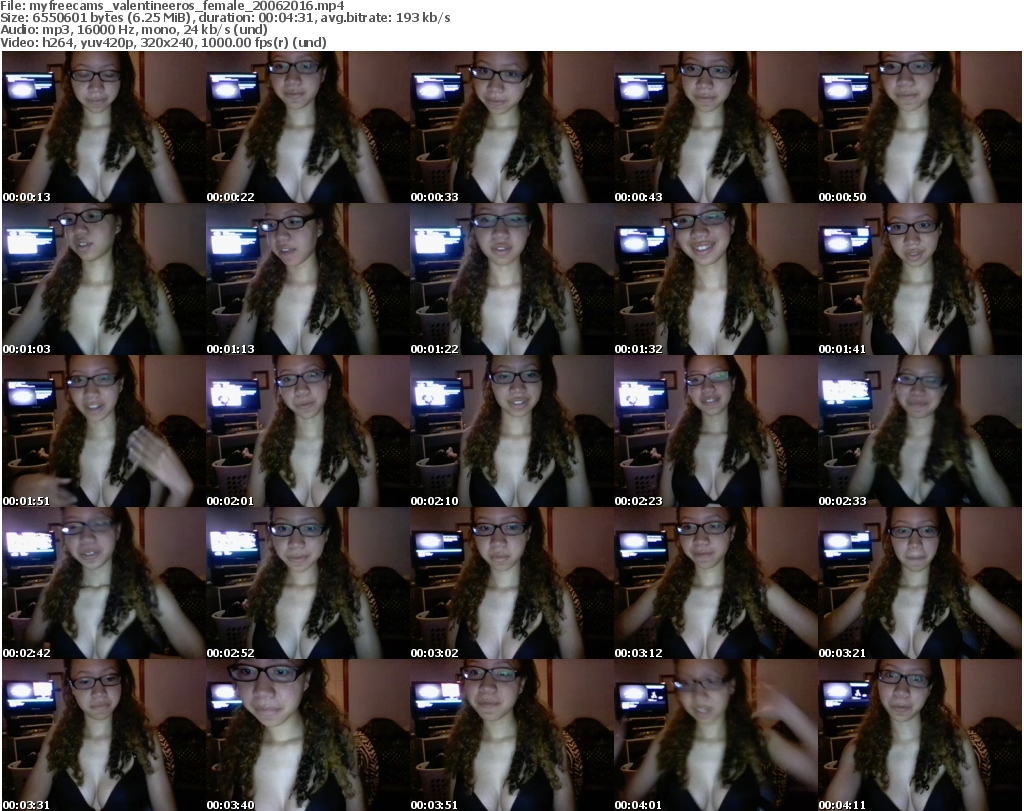Select the frame timestamped 00:03:21

point(920,583)
